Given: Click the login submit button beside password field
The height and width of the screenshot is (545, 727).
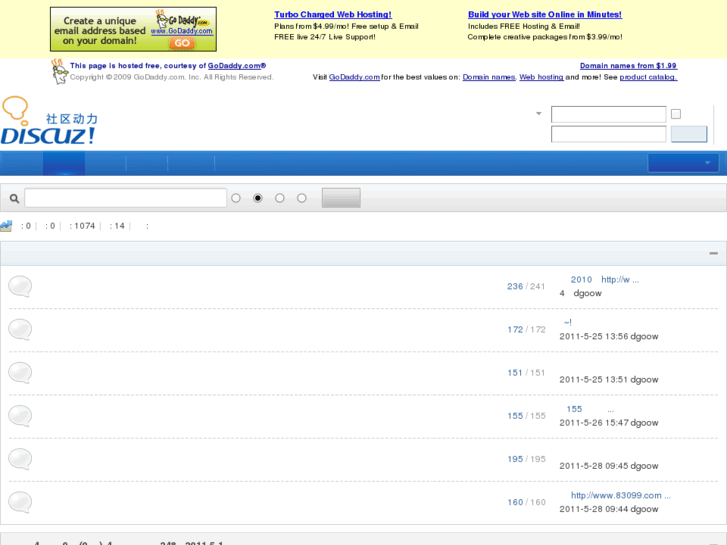Looking at the screenshot, I should tap(689, 134).
